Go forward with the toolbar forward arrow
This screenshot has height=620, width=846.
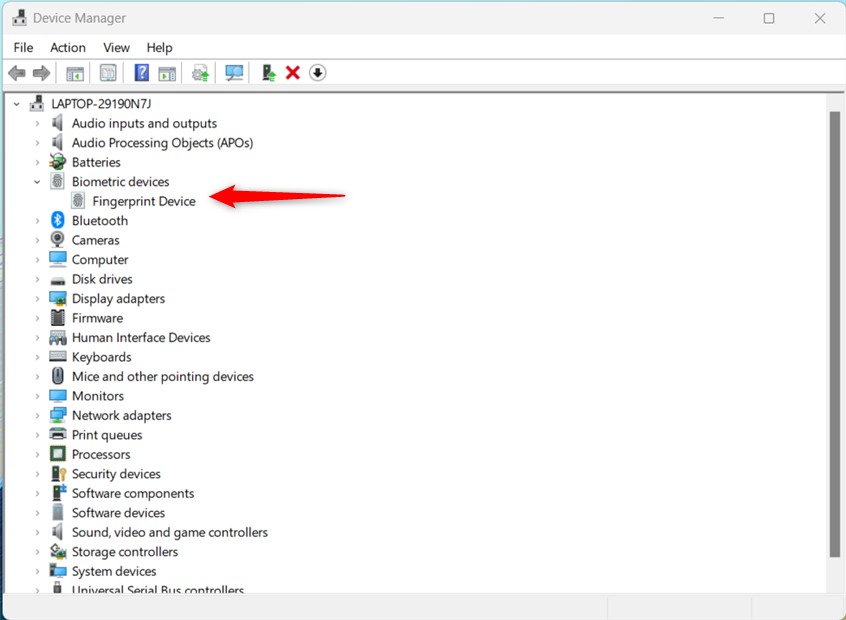(42, 73)
